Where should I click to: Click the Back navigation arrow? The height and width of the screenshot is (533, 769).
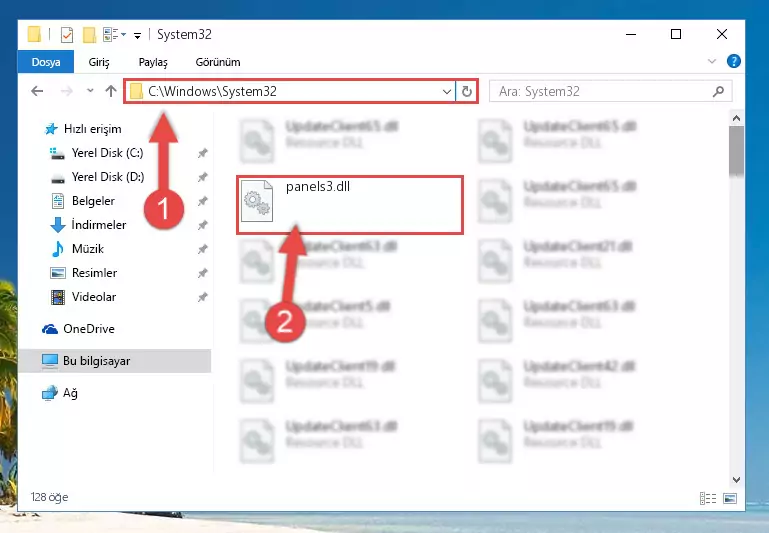pos(37,91)
